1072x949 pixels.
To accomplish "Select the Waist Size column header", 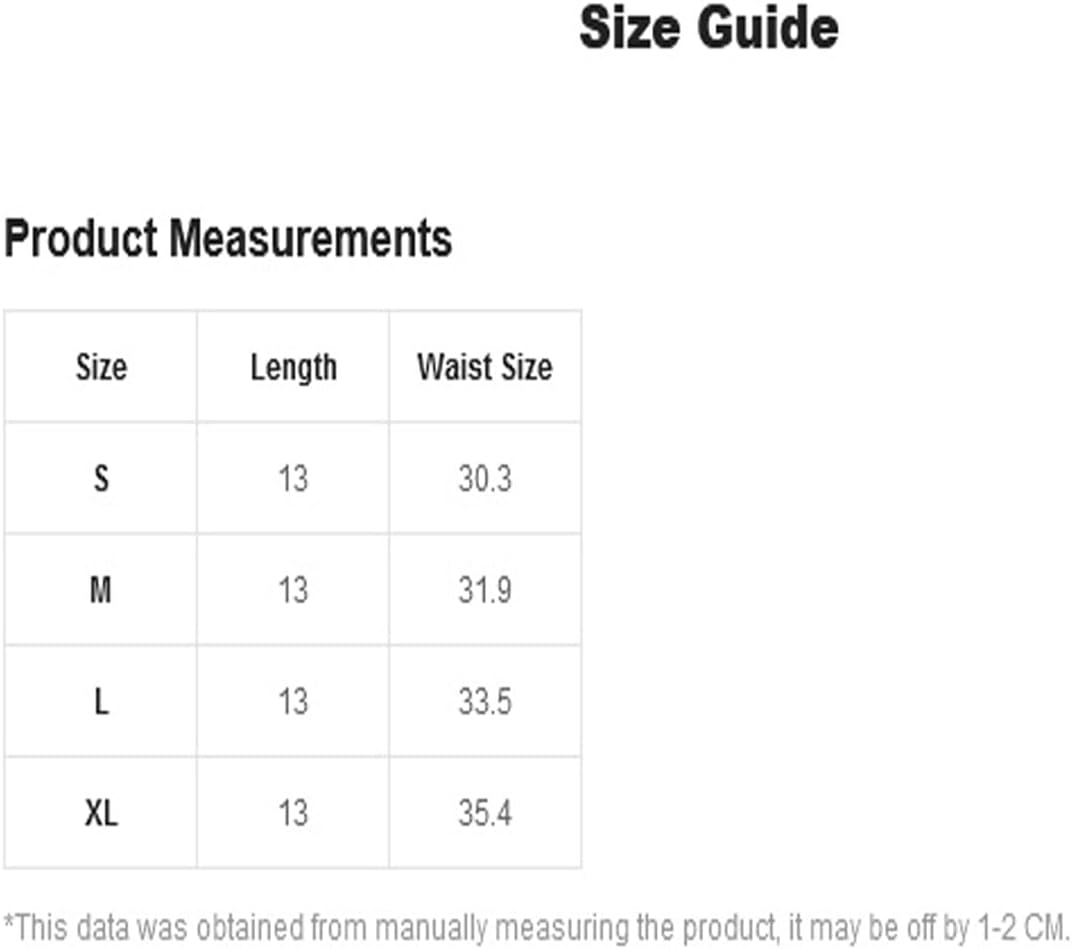I will (485, 367).
